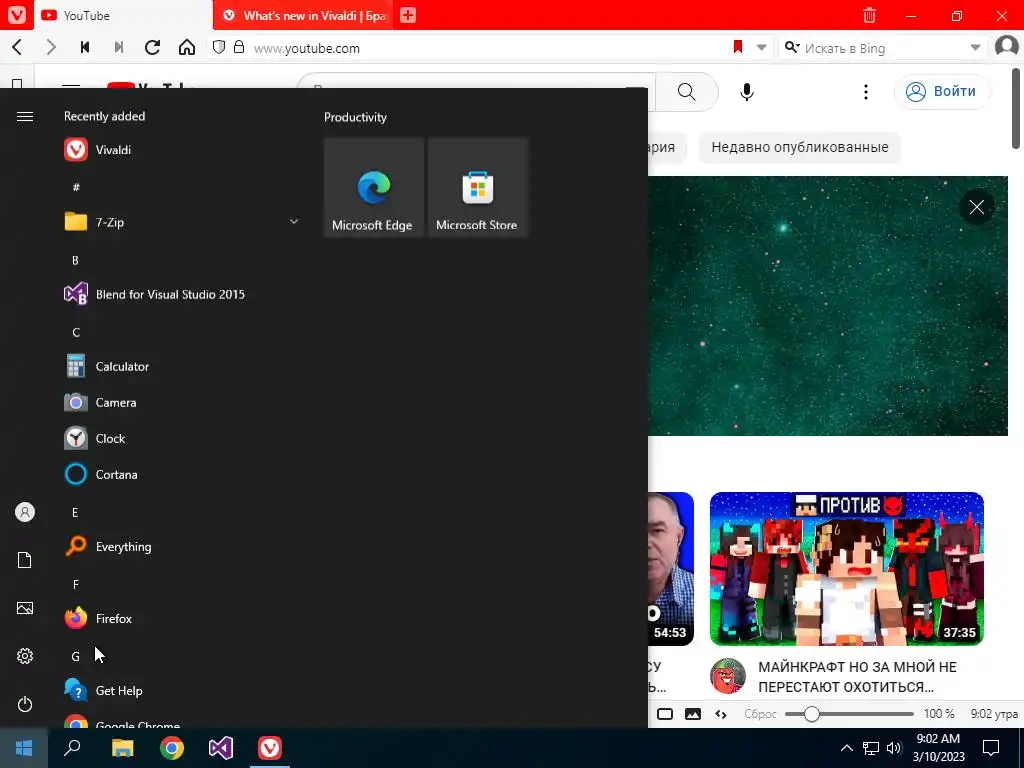Click the page zoom slider
This screenshot has width=1024, height=768.
849,714
